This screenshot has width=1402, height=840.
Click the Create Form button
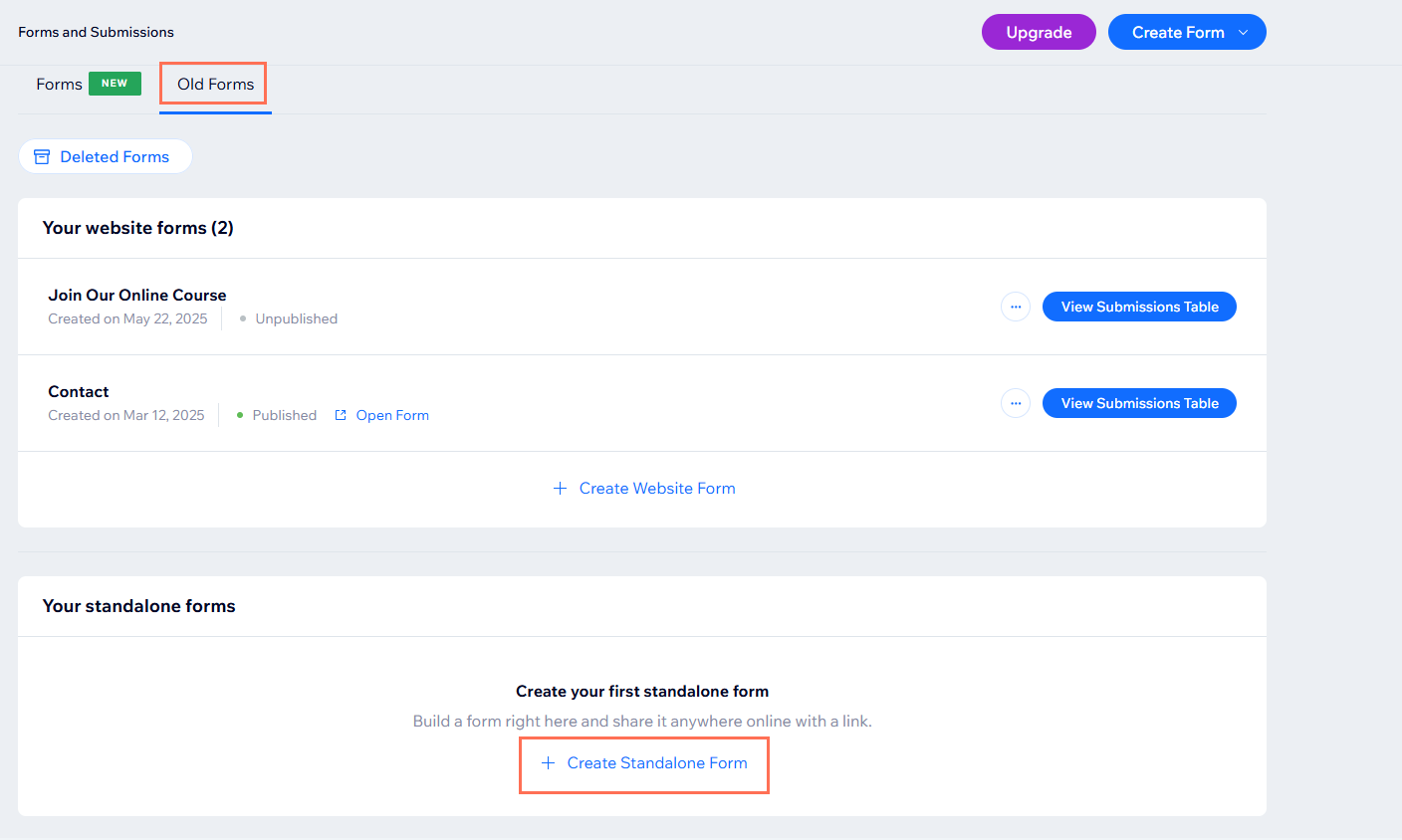(x=1177, y=33)
